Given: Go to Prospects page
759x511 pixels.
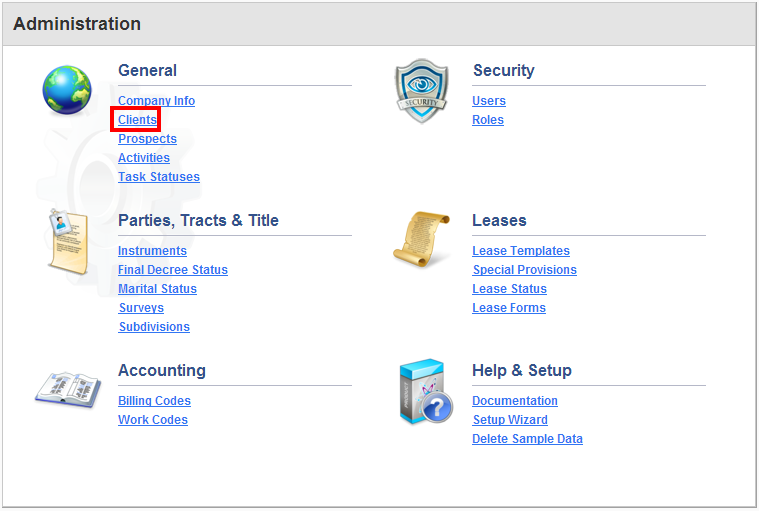Looking at the screenshot, I should tap(147, 139).
